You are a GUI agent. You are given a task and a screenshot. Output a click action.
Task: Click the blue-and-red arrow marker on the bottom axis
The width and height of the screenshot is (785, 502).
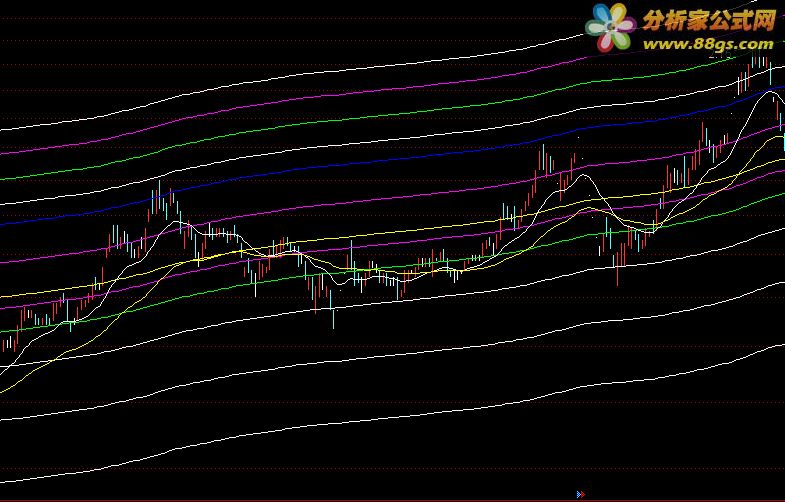click(581, 494)
